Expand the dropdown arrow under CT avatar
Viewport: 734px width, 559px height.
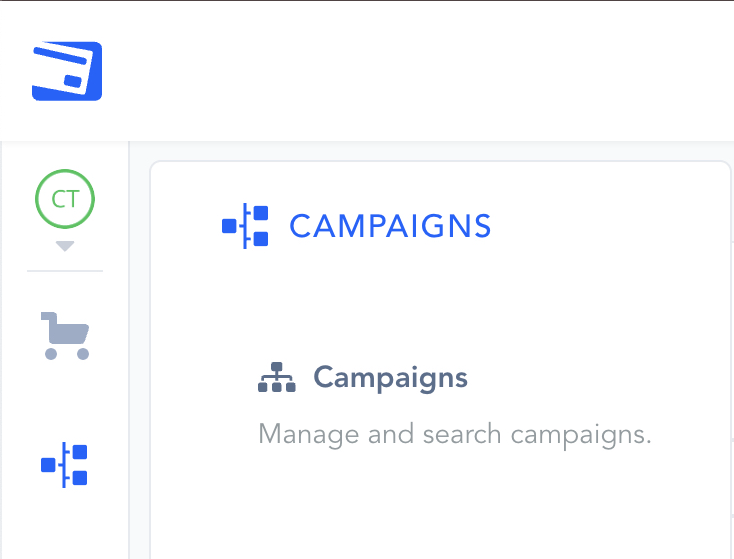pos(65,246)
